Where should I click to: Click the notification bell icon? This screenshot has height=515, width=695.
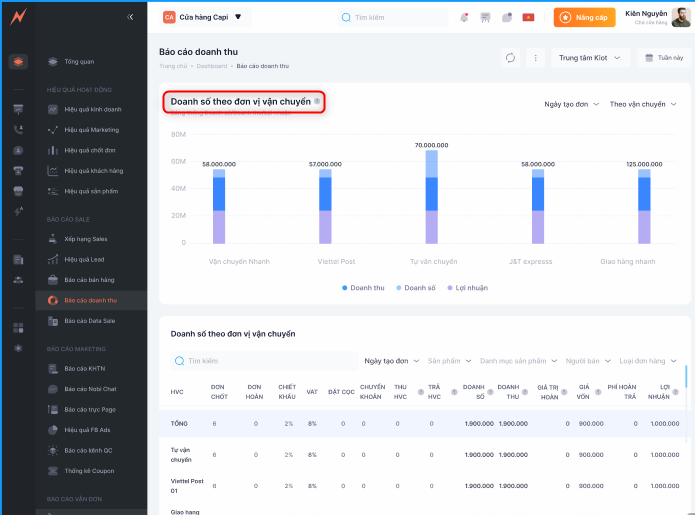click(464, 18)
